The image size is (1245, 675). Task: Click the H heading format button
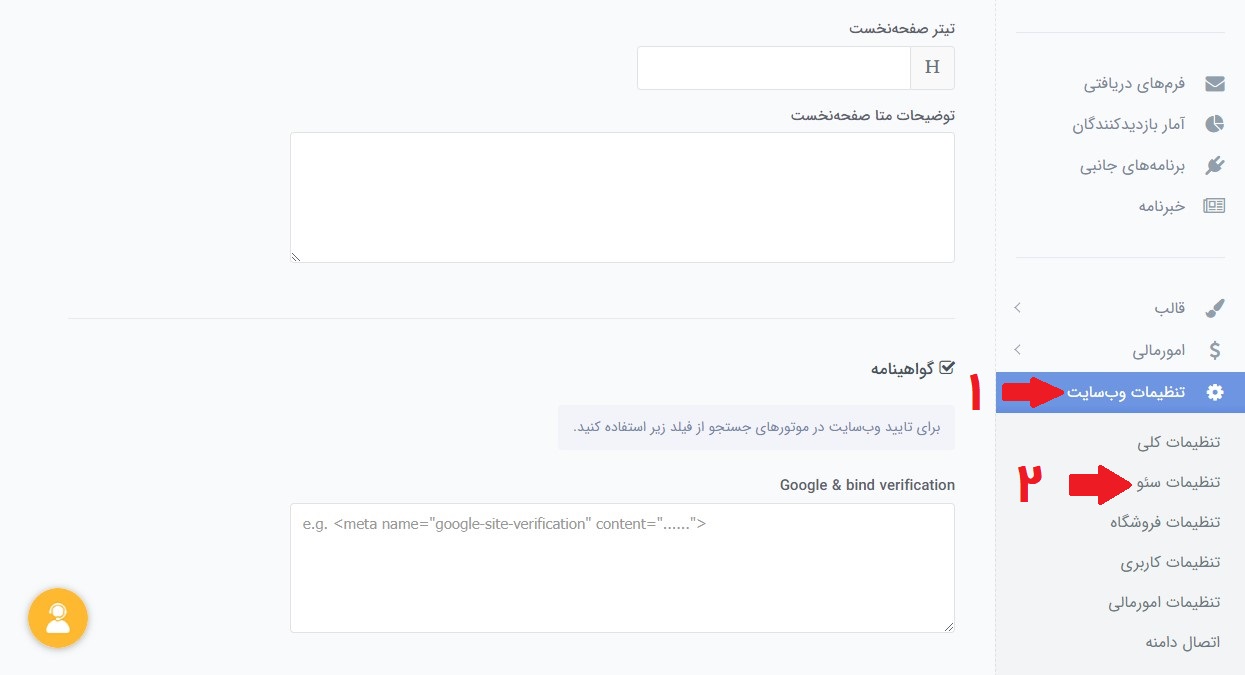tap(932, 67)
